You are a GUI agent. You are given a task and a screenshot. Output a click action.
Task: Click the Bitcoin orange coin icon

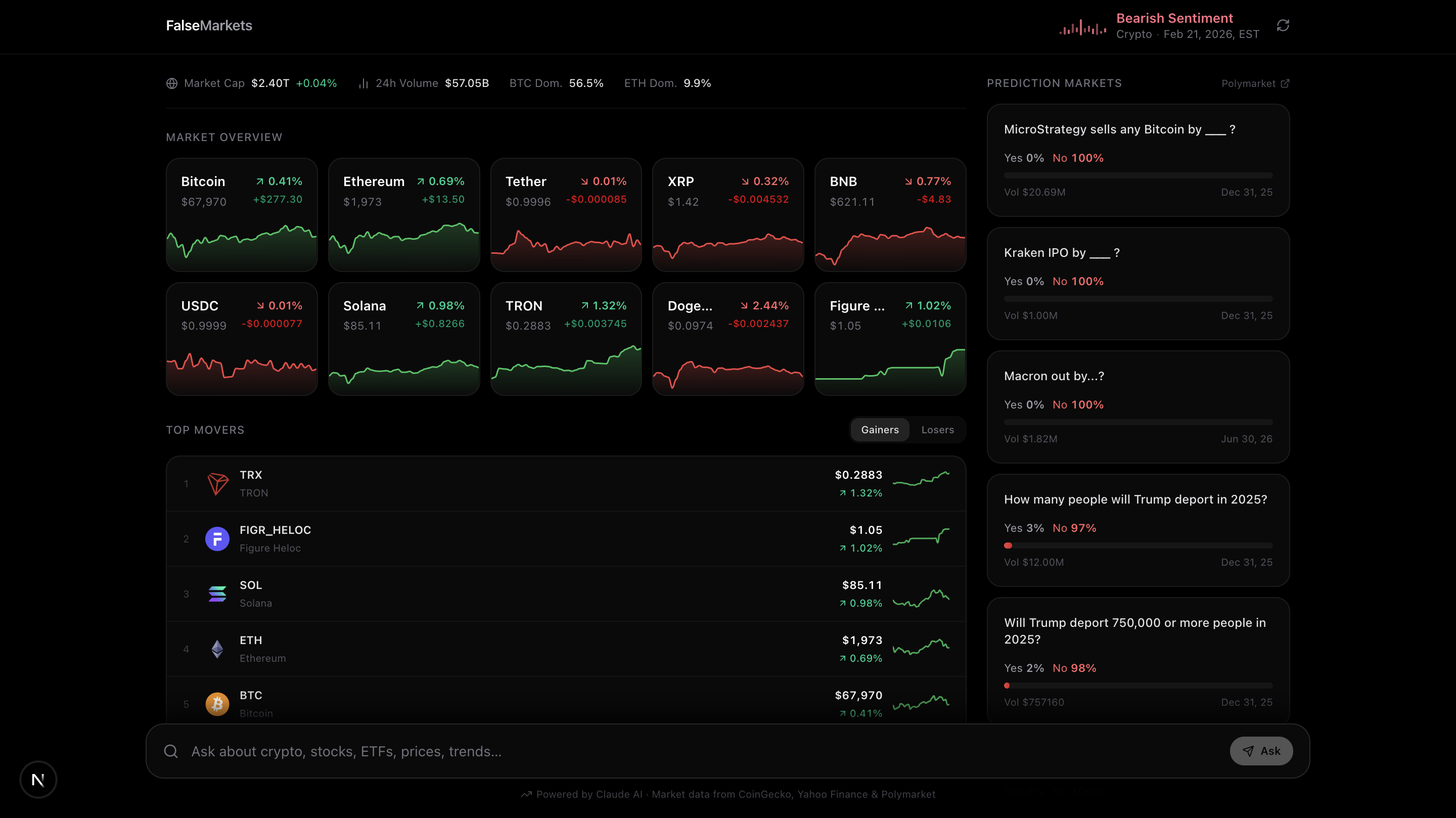tap(217, 704)
